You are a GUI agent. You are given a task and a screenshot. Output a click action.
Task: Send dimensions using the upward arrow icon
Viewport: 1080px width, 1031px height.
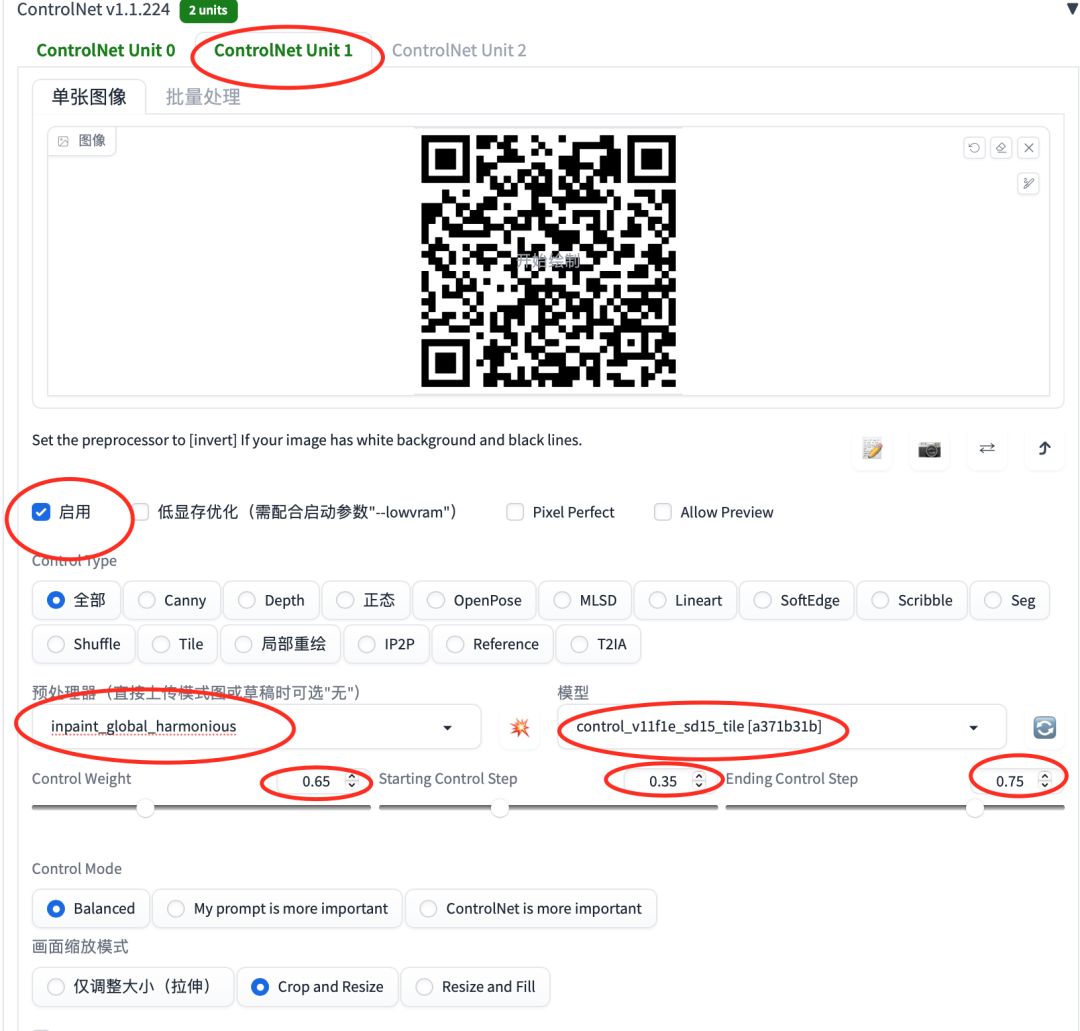pyautogui.click(x=1044, y=450)
